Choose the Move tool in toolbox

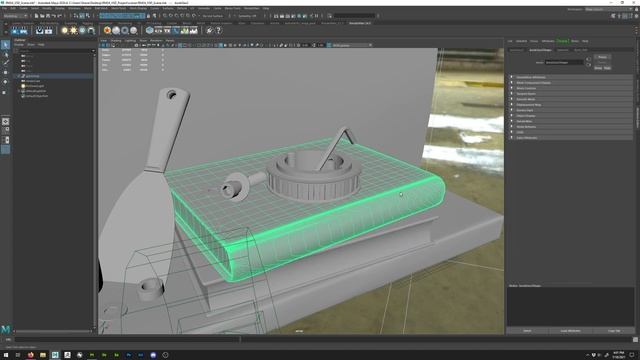pyautogui.click(x=5, y=72)
